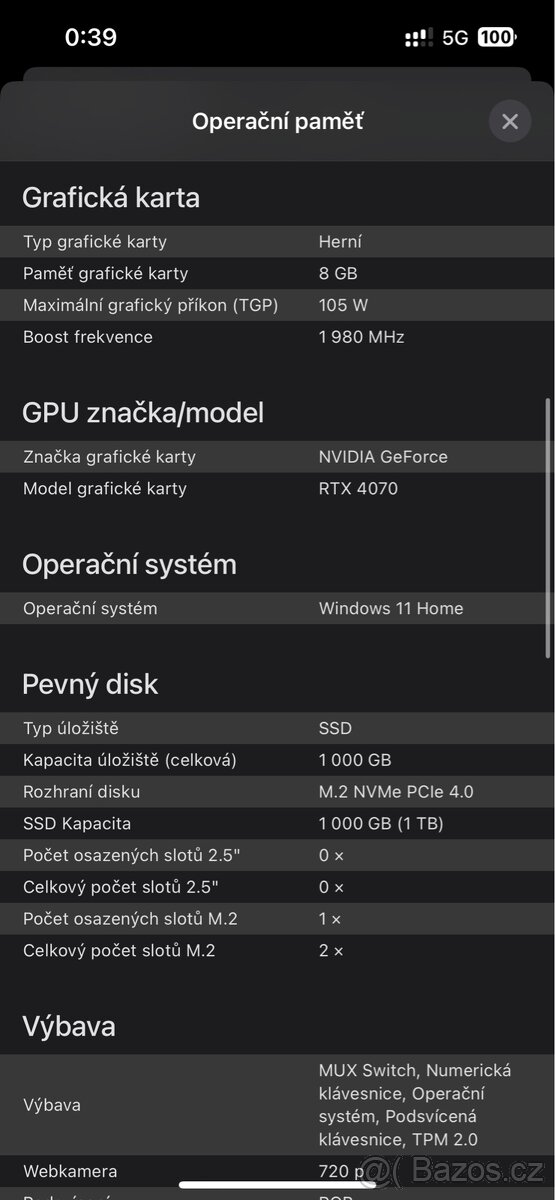The height and width of the screenshot is (1200, 555).
Task: Click the vertical scrollbar indicator
Action: pos(547,526)
